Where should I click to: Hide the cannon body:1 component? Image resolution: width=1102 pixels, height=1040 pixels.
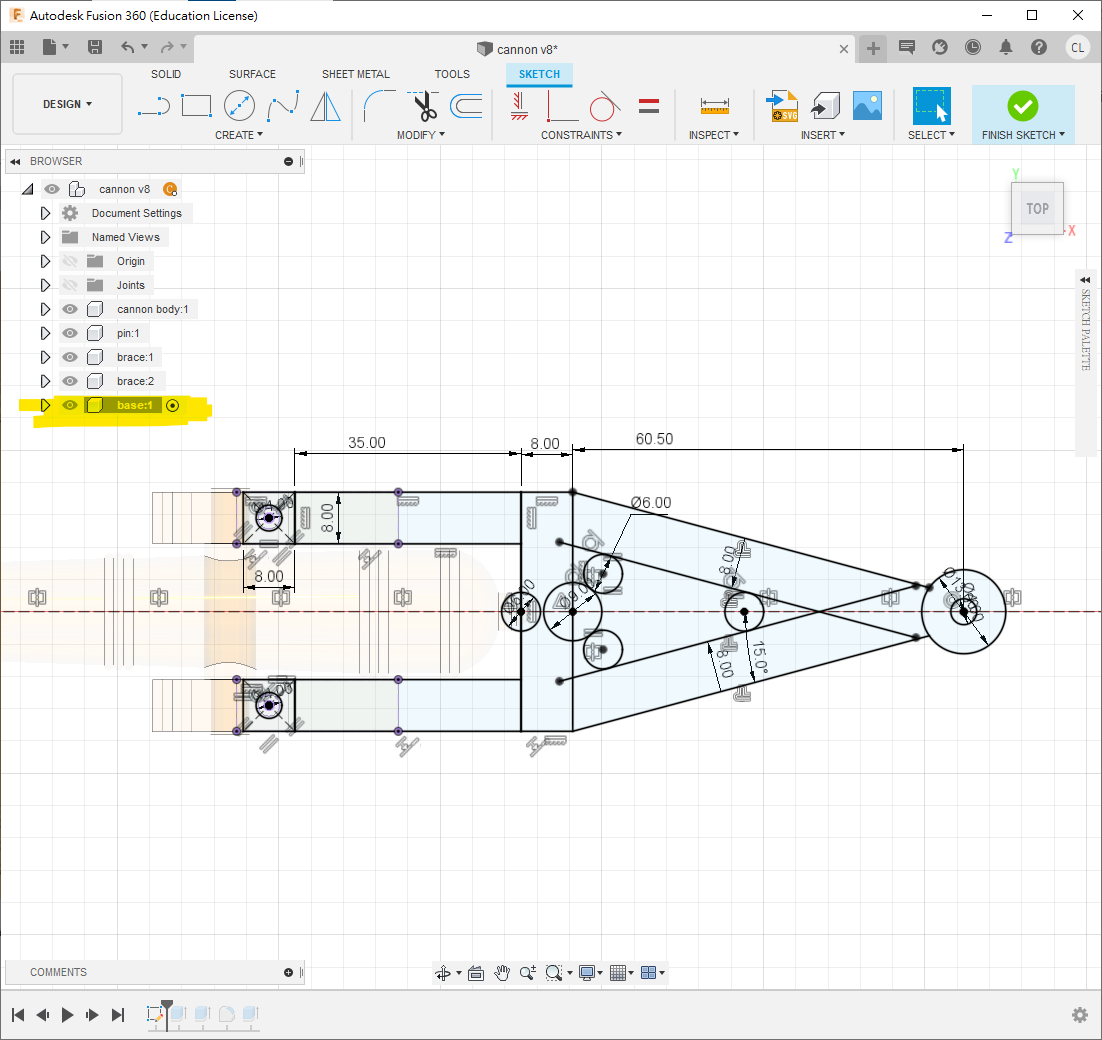pos(70,309)
